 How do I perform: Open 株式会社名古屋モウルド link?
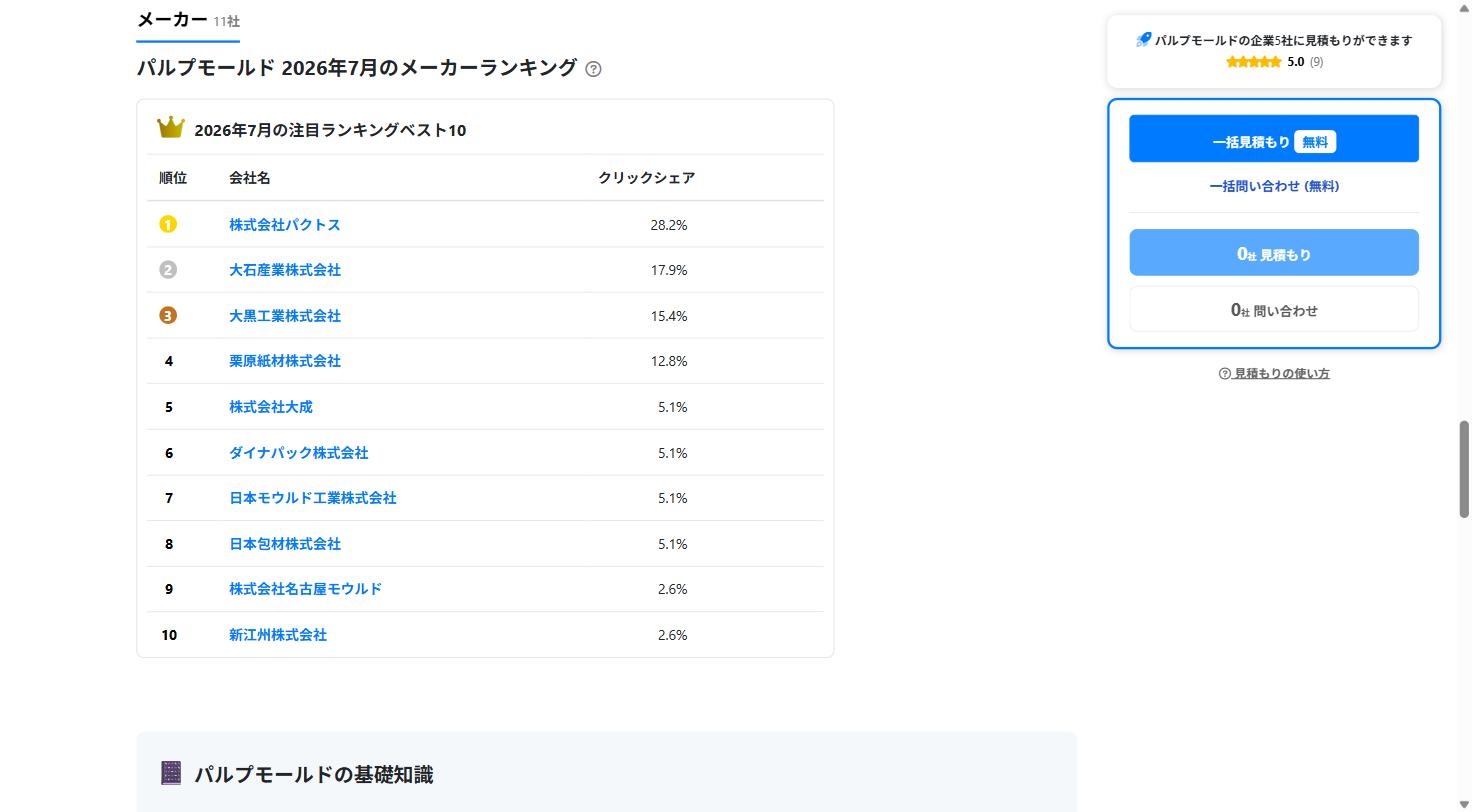coord(306,589)
